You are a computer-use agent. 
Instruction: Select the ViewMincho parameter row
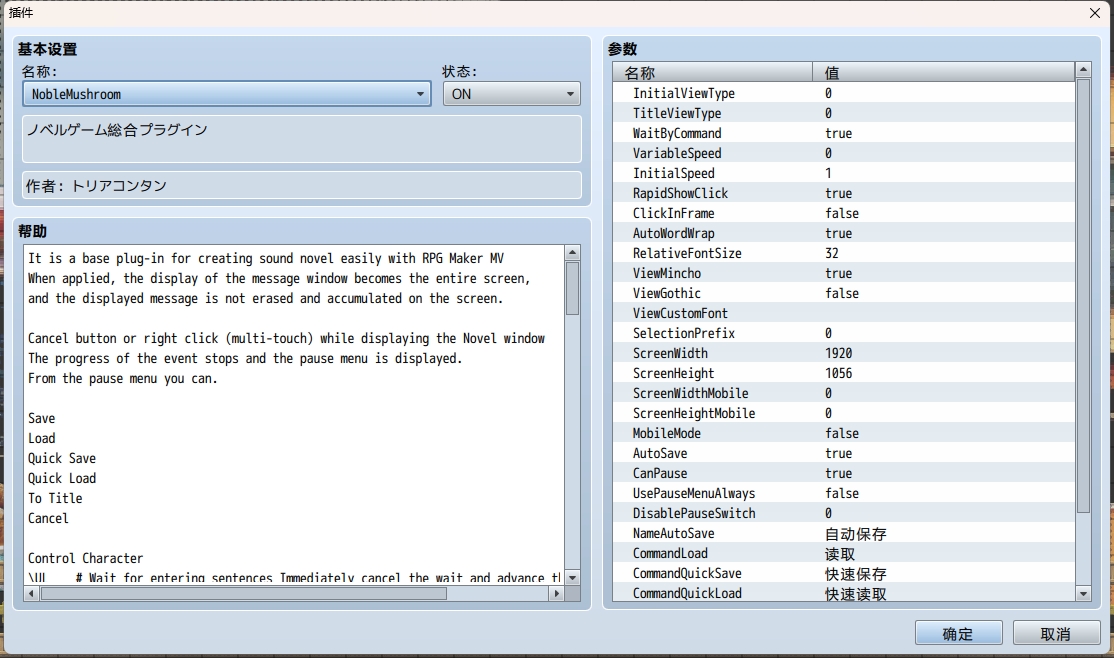(x=844, y=274)
